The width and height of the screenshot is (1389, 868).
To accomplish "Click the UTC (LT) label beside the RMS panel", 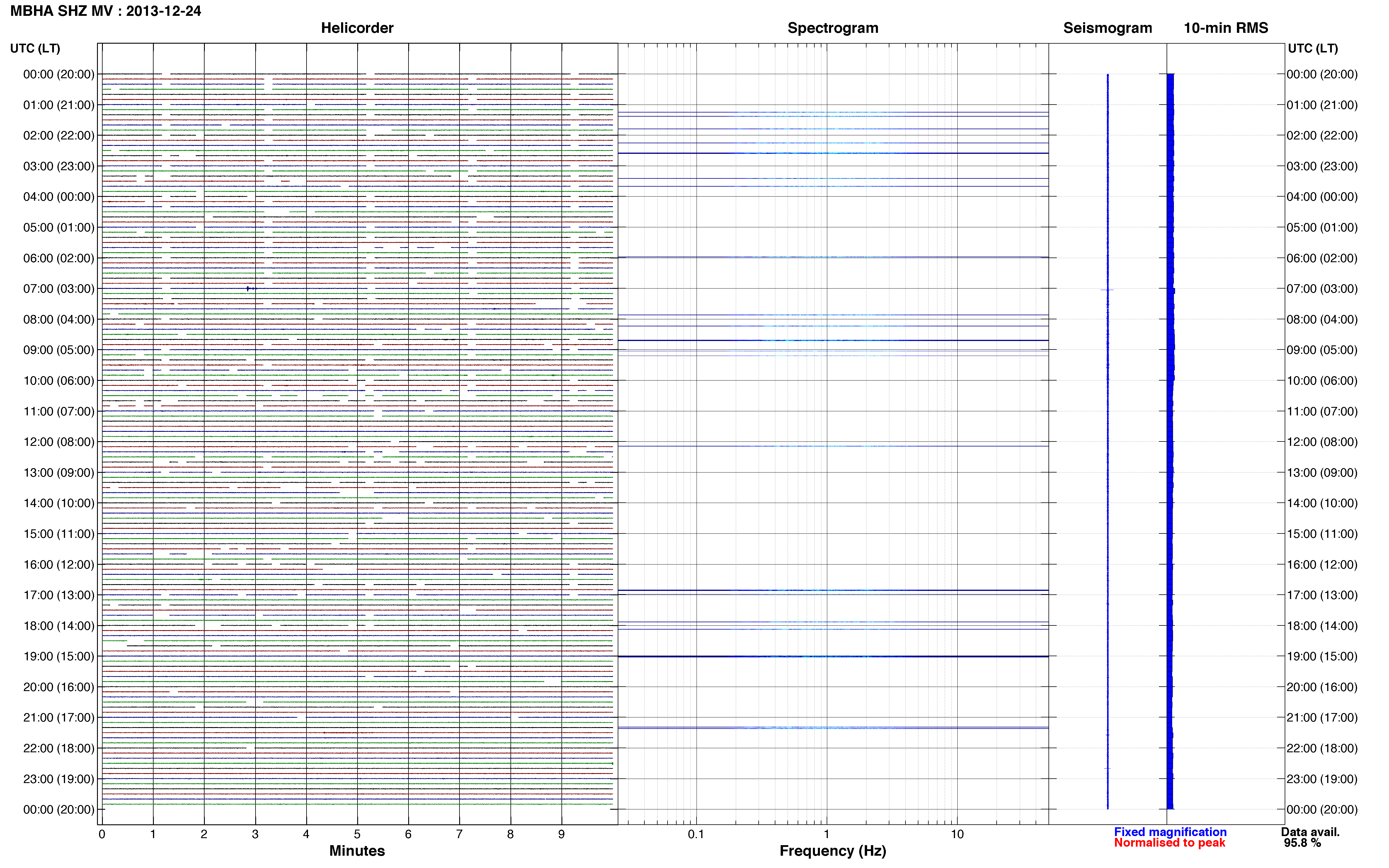I will point(1313,48).
